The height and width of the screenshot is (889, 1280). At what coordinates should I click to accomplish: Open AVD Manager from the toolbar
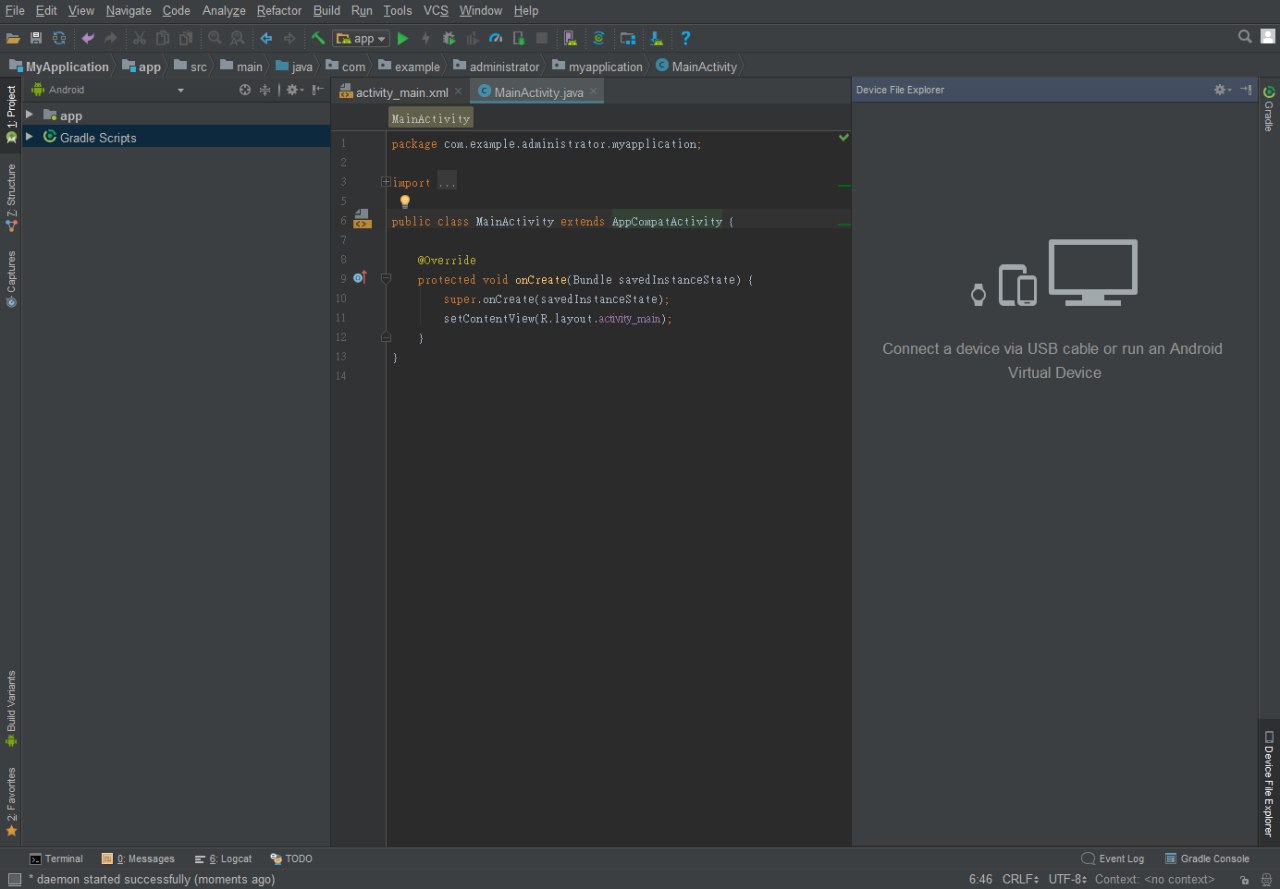click(569, 38)
